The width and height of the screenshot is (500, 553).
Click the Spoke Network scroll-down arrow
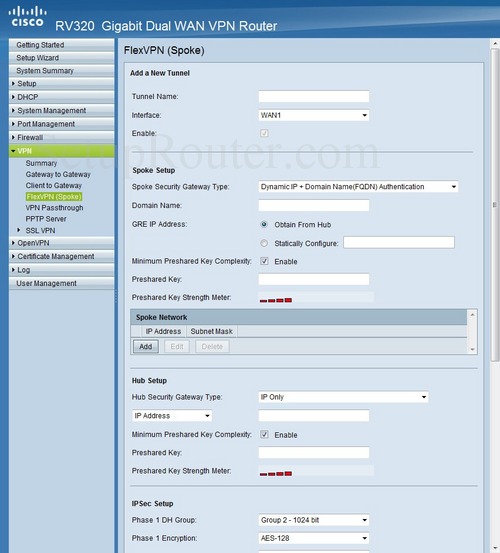472,350
